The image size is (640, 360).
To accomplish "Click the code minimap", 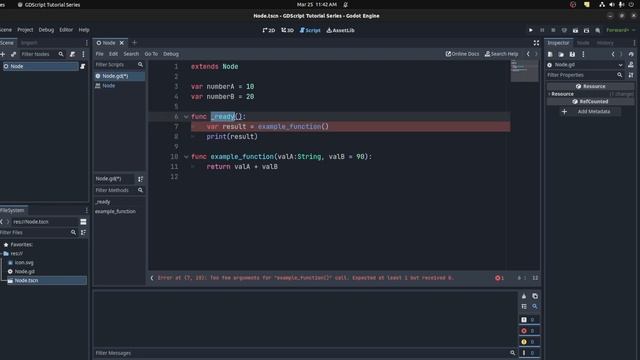I will pyautogui.click(x=524, y=71).
